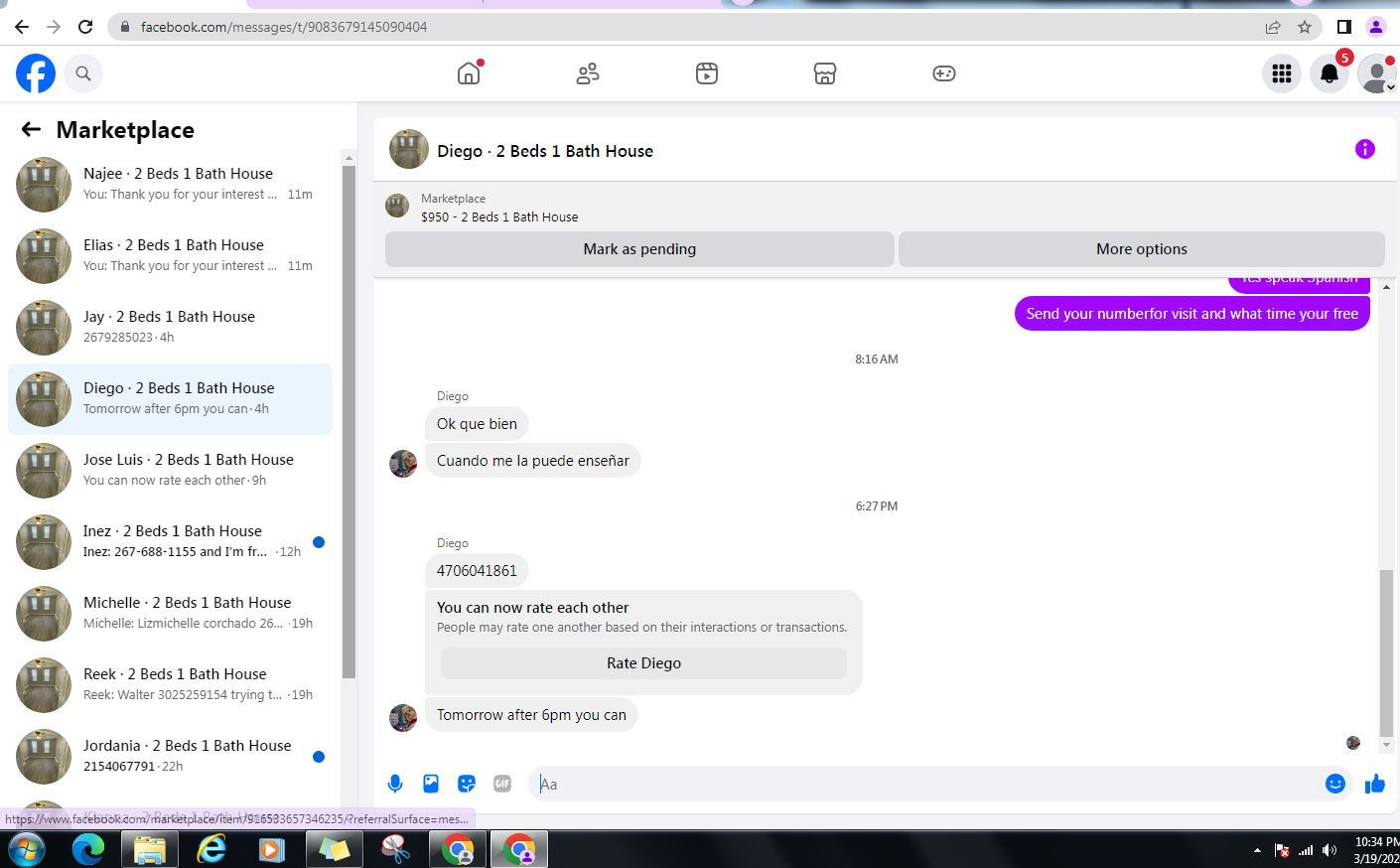Attach a photo file icon
Image resolution: width=1400 pixels, height=868 pixels.
point(431,784)
